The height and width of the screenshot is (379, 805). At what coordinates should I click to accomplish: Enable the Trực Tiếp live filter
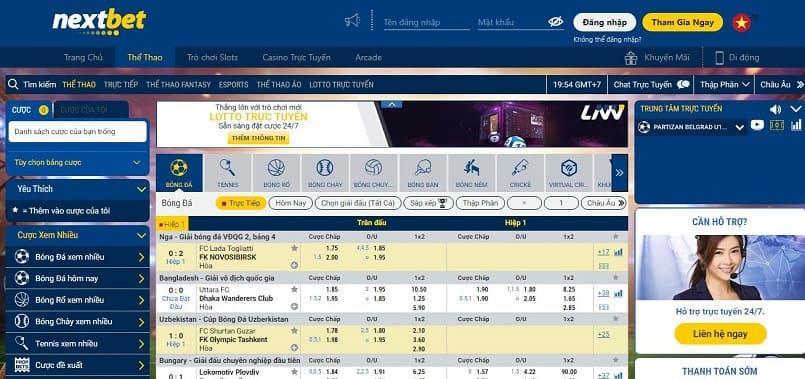tap(241, 203)
